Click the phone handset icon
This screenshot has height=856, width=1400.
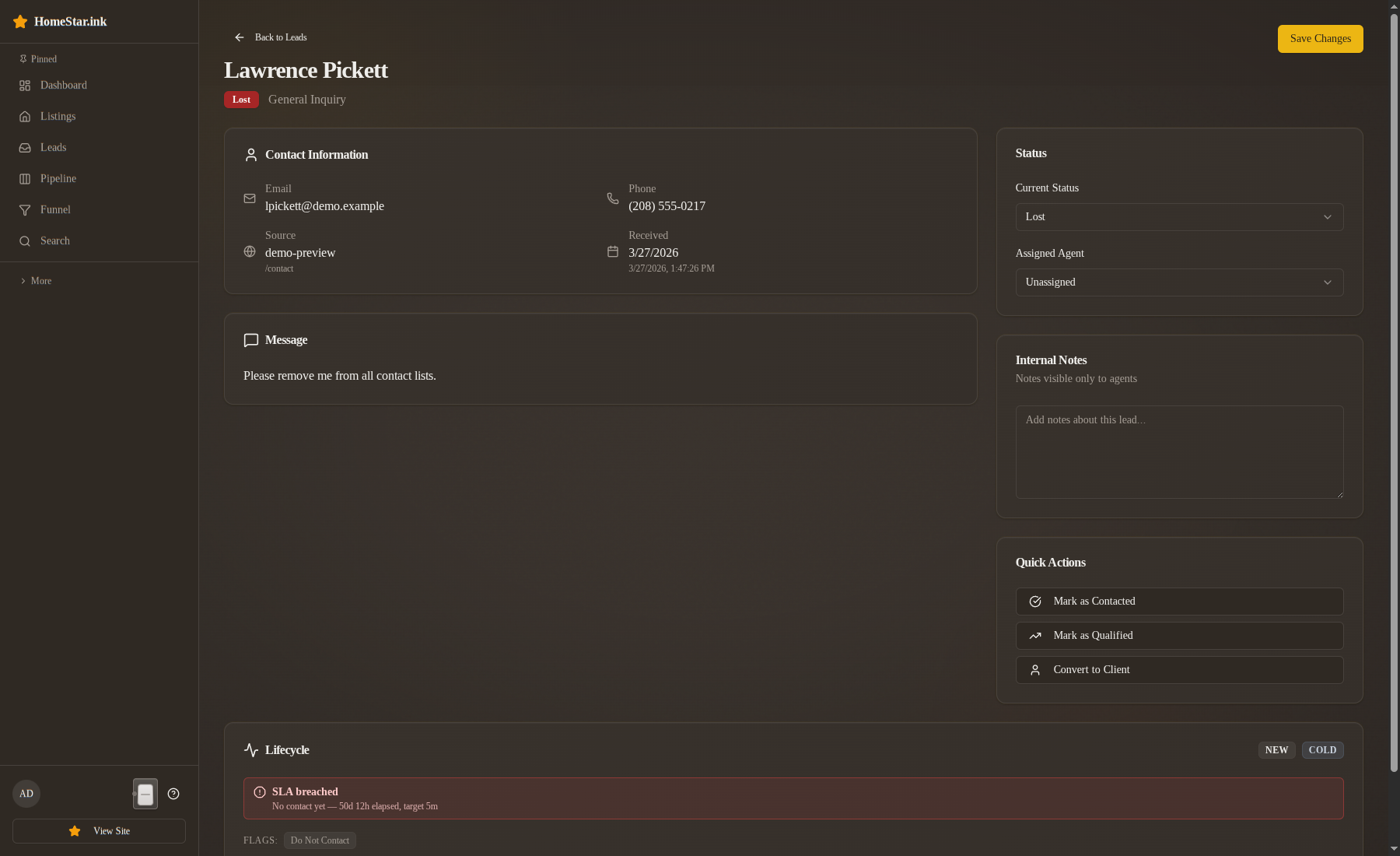click(x=613, y=198)
